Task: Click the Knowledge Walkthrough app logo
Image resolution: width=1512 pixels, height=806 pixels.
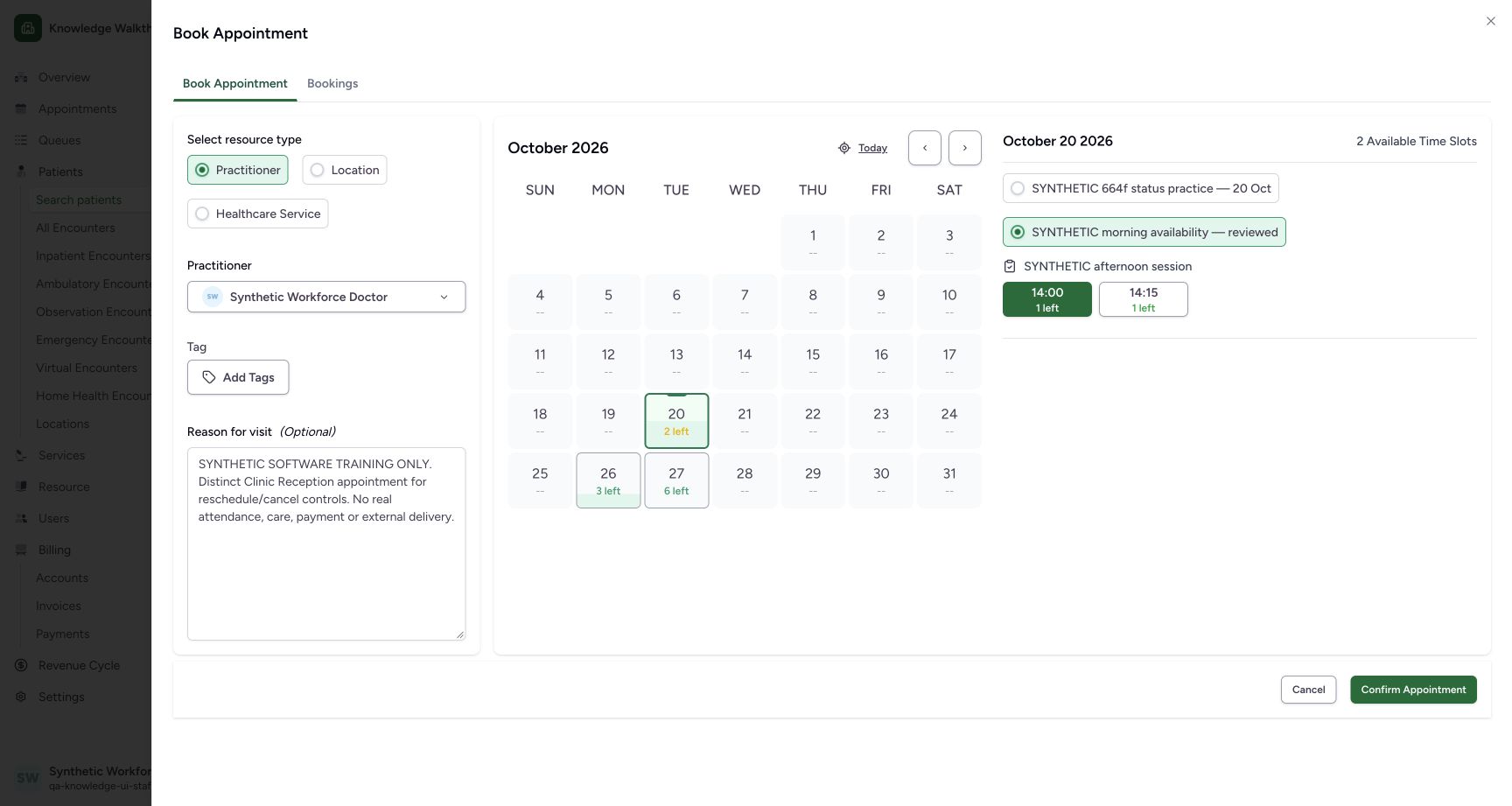Action: pos(28,28)
